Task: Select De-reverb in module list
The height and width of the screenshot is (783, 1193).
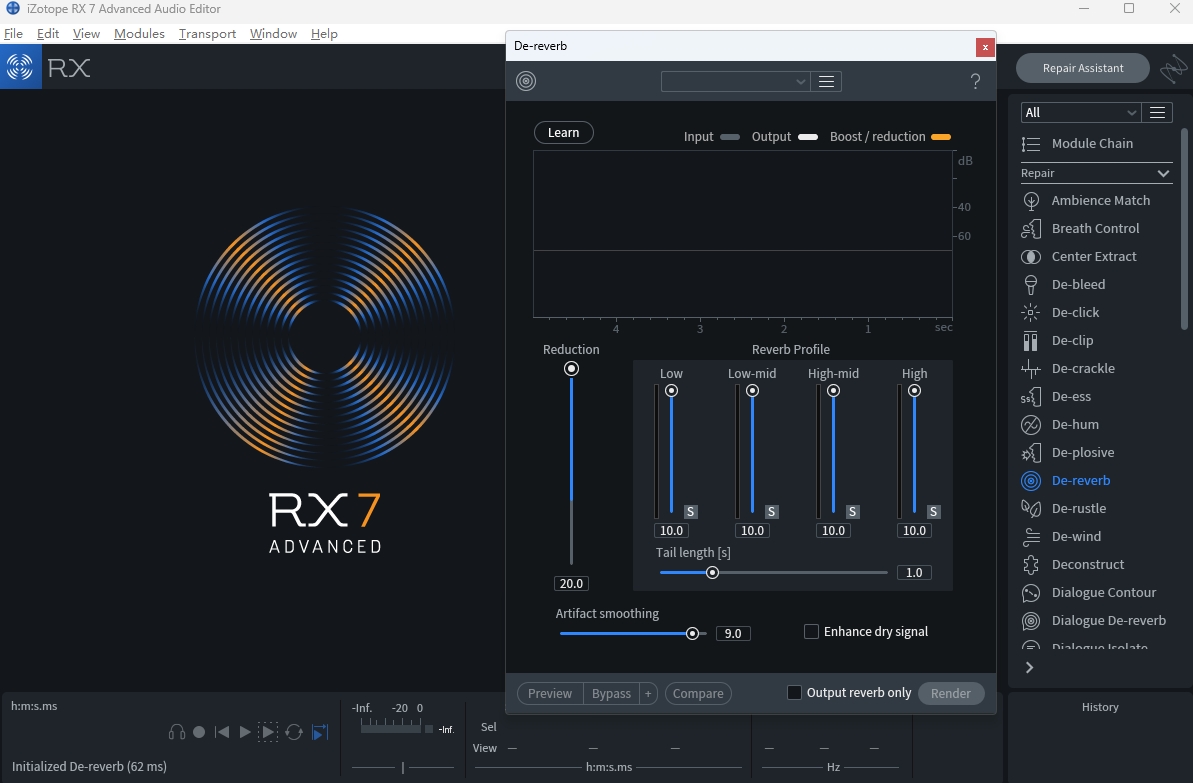Action: 1065,480
